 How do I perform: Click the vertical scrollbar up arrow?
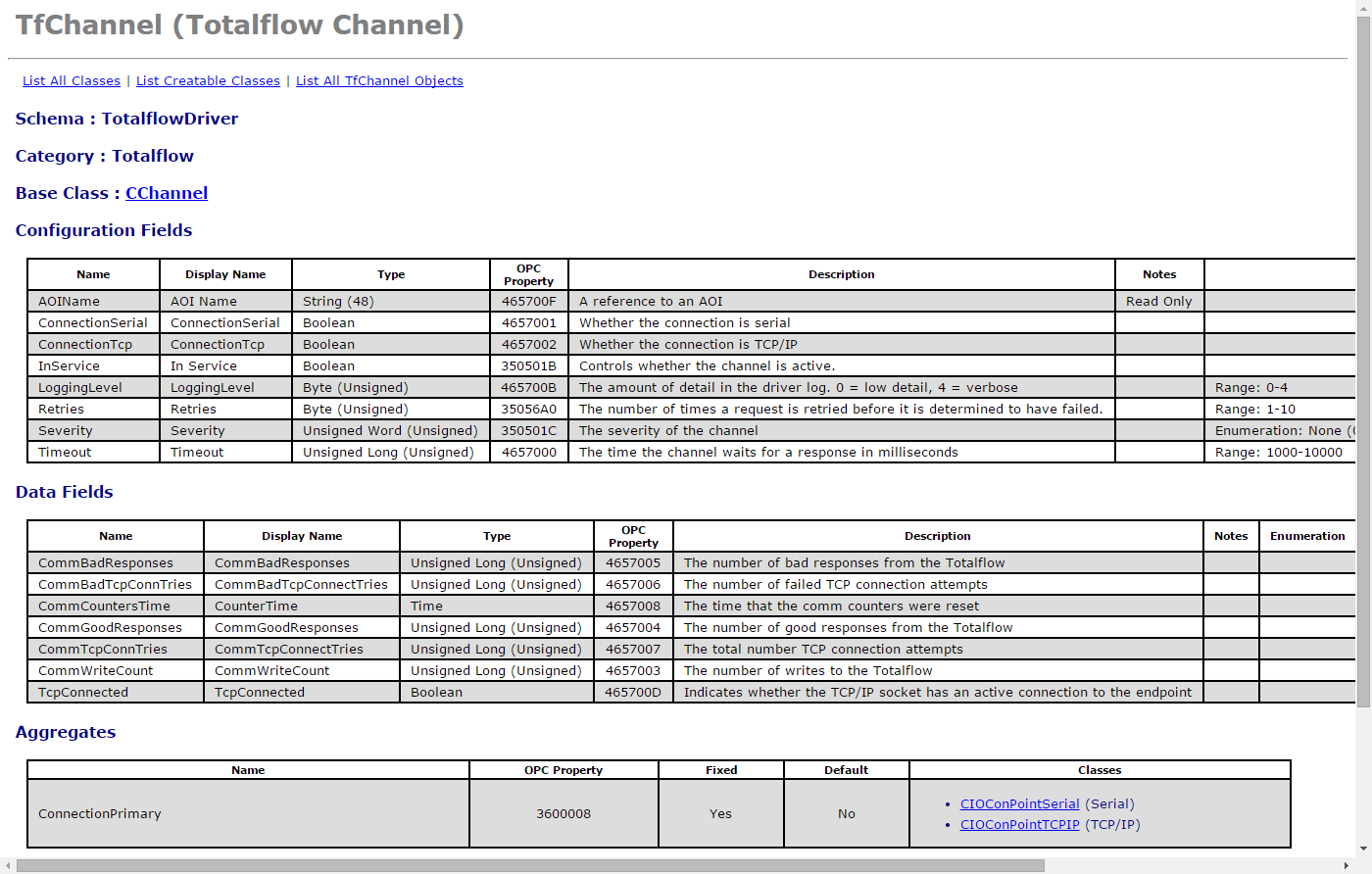coord(1363,8)
